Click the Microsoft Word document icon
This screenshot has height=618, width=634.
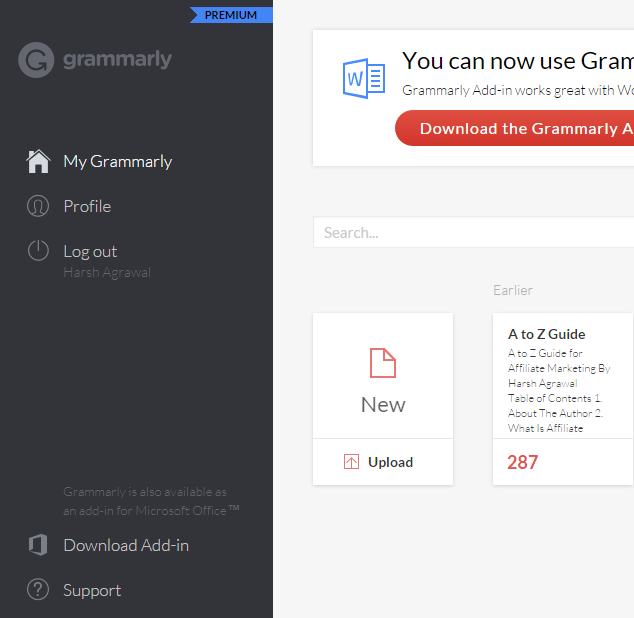click(364, 78)
